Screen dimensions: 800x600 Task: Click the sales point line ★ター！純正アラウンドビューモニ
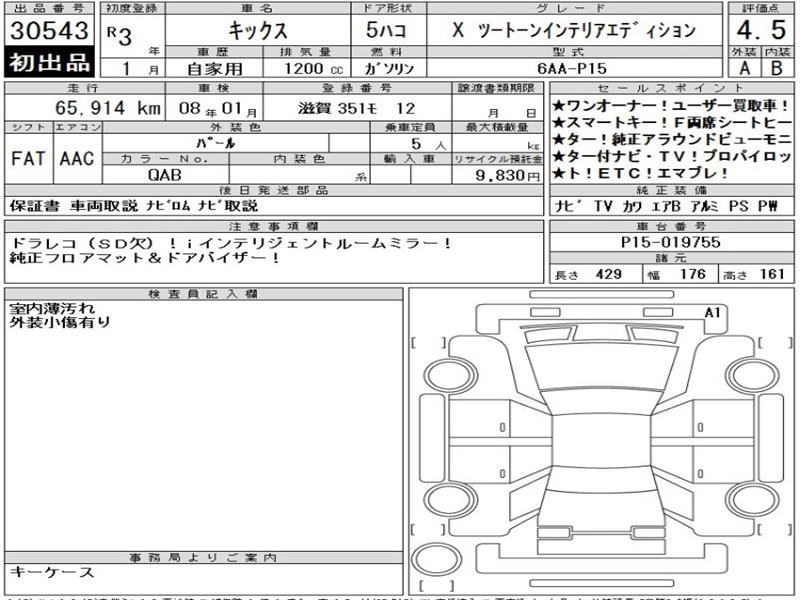coord(671,139)
